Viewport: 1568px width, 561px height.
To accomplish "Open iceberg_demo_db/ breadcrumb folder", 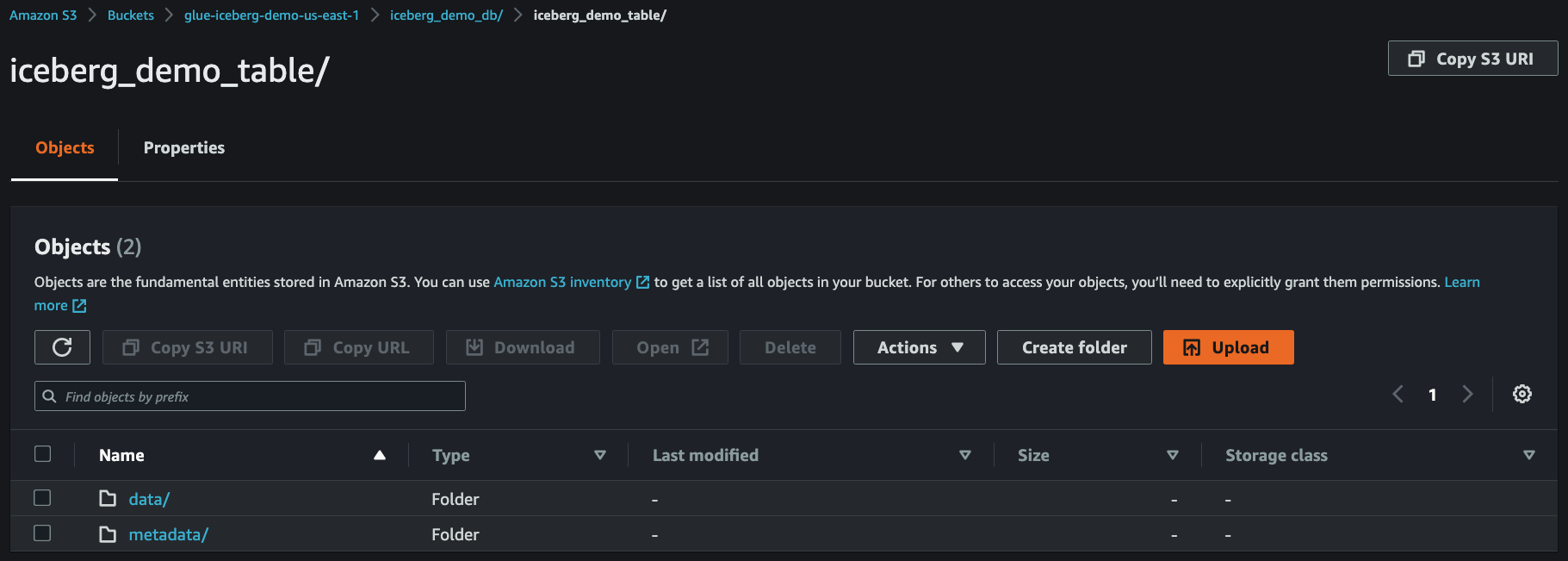I will (446, 16).
